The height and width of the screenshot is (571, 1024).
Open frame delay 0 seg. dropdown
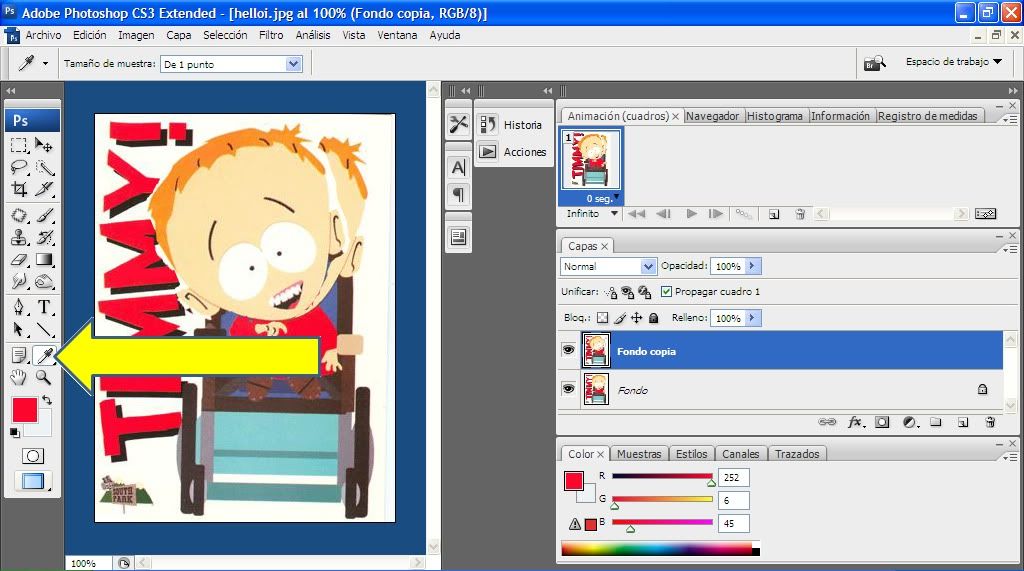[616, 197]
